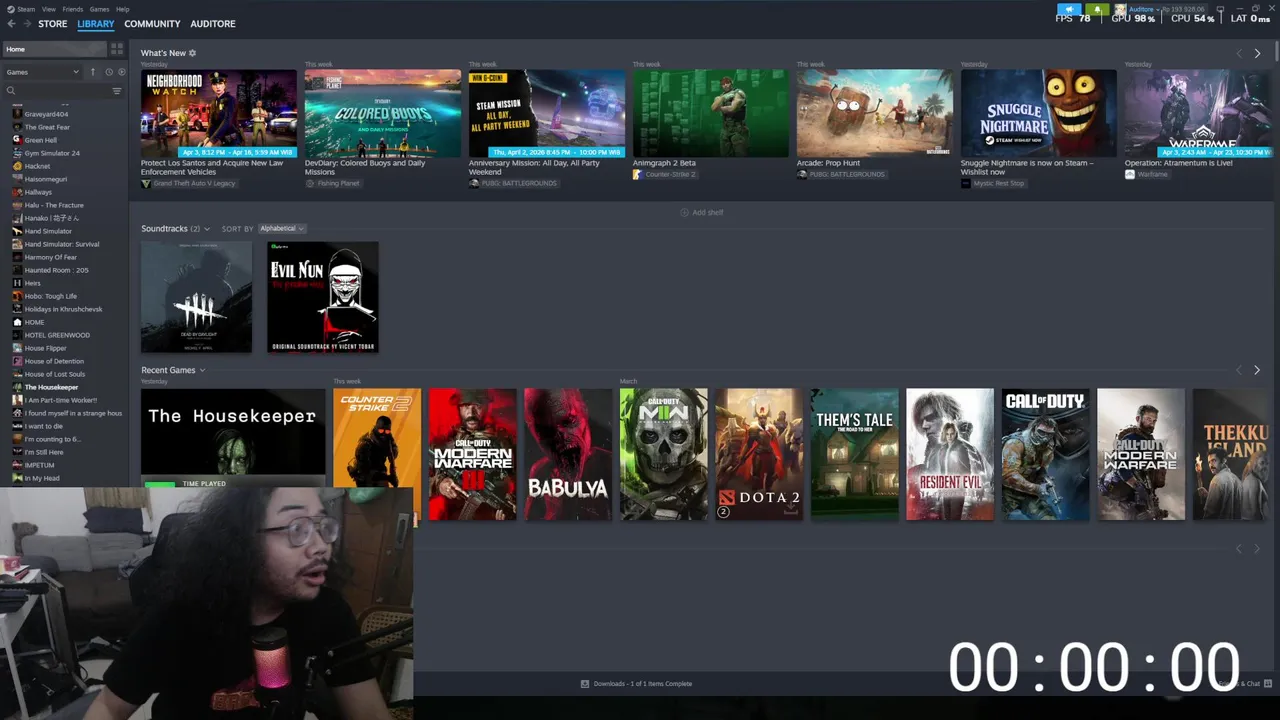Image resolution: width=1280 pixels, height=720 pixels.
Task: Open What's New settings gear
Action: click(x=193, y=53)
